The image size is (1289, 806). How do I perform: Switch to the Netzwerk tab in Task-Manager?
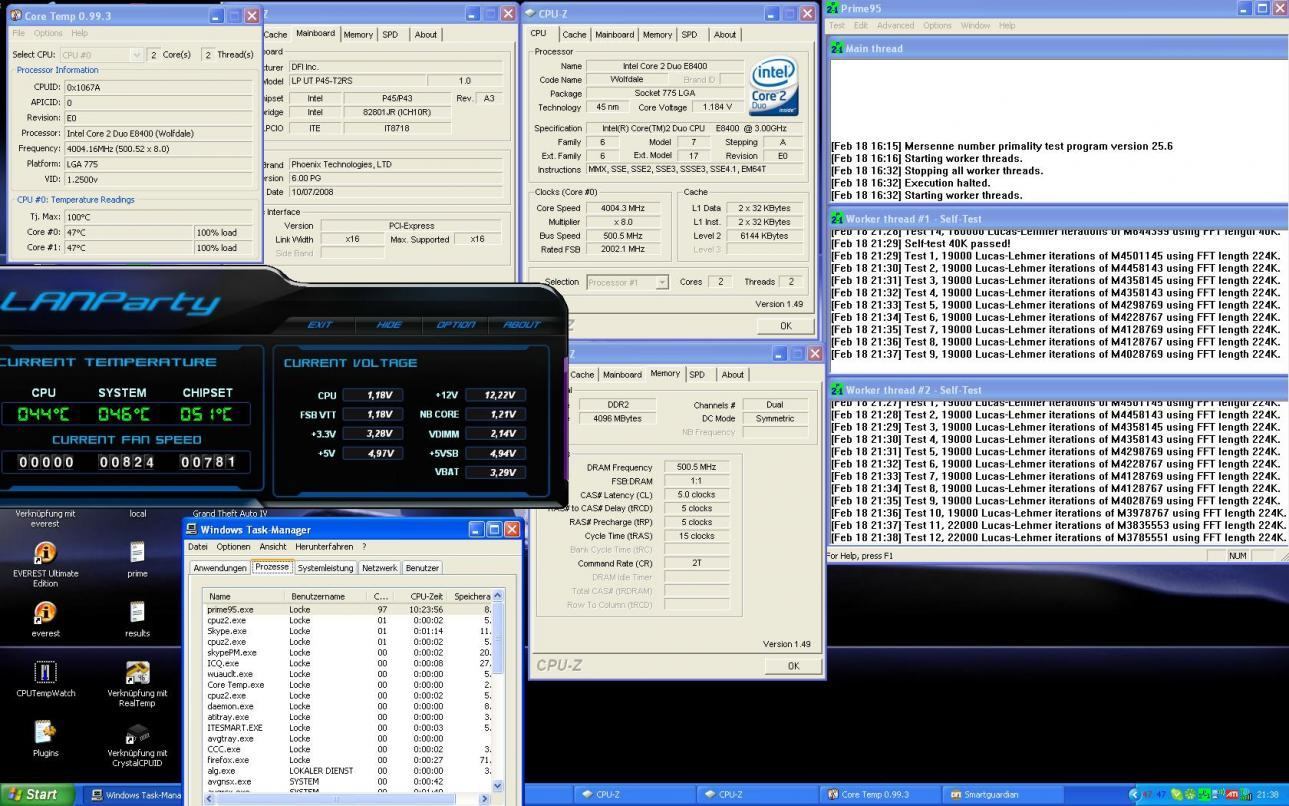click(380, 568)
